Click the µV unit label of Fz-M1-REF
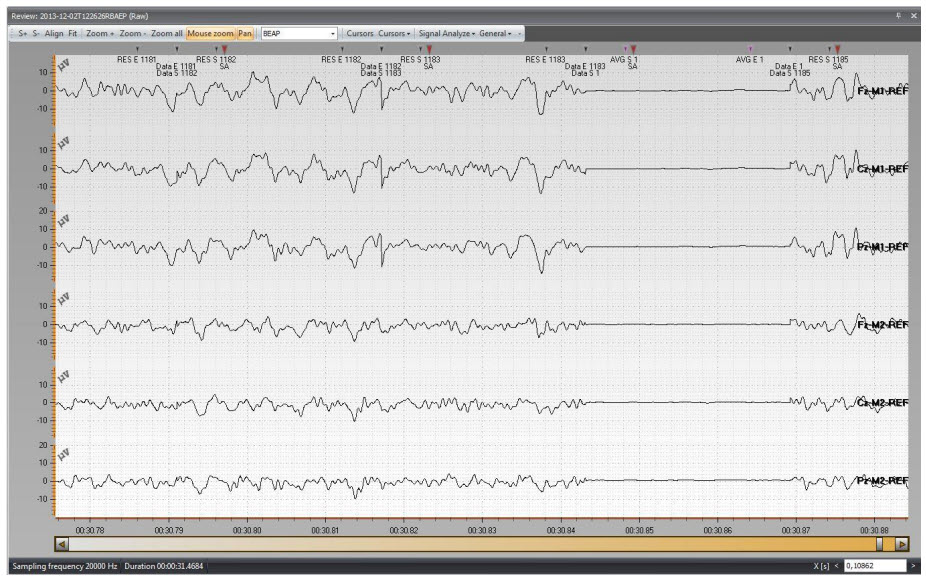 [x=64, y=65]
